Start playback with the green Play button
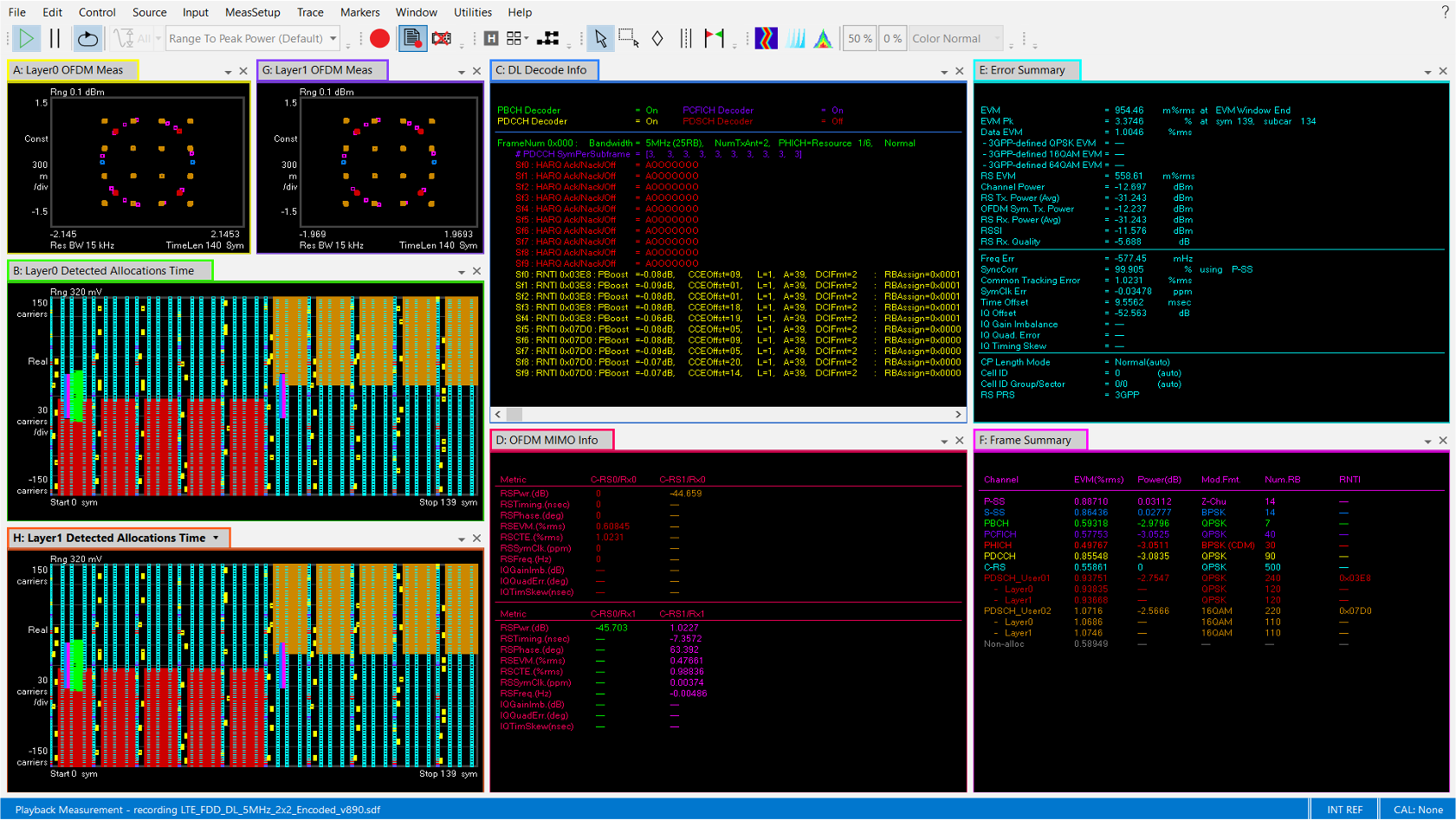 26,38
